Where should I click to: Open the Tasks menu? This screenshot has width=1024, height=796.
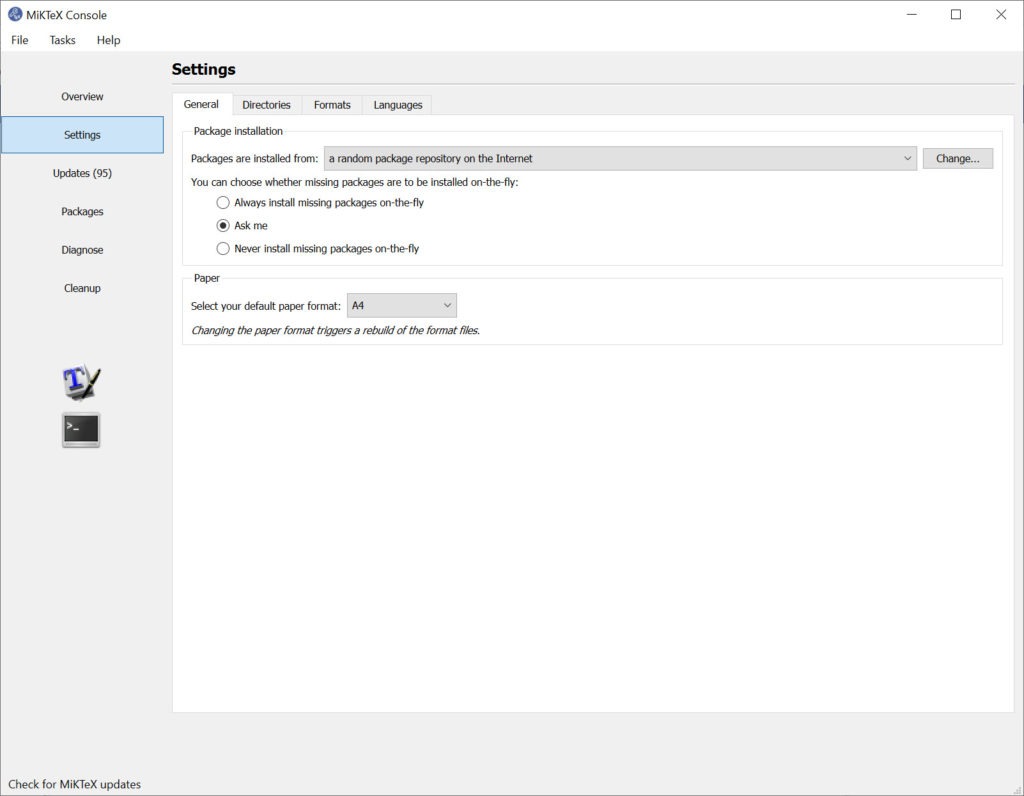pos(63,40)
